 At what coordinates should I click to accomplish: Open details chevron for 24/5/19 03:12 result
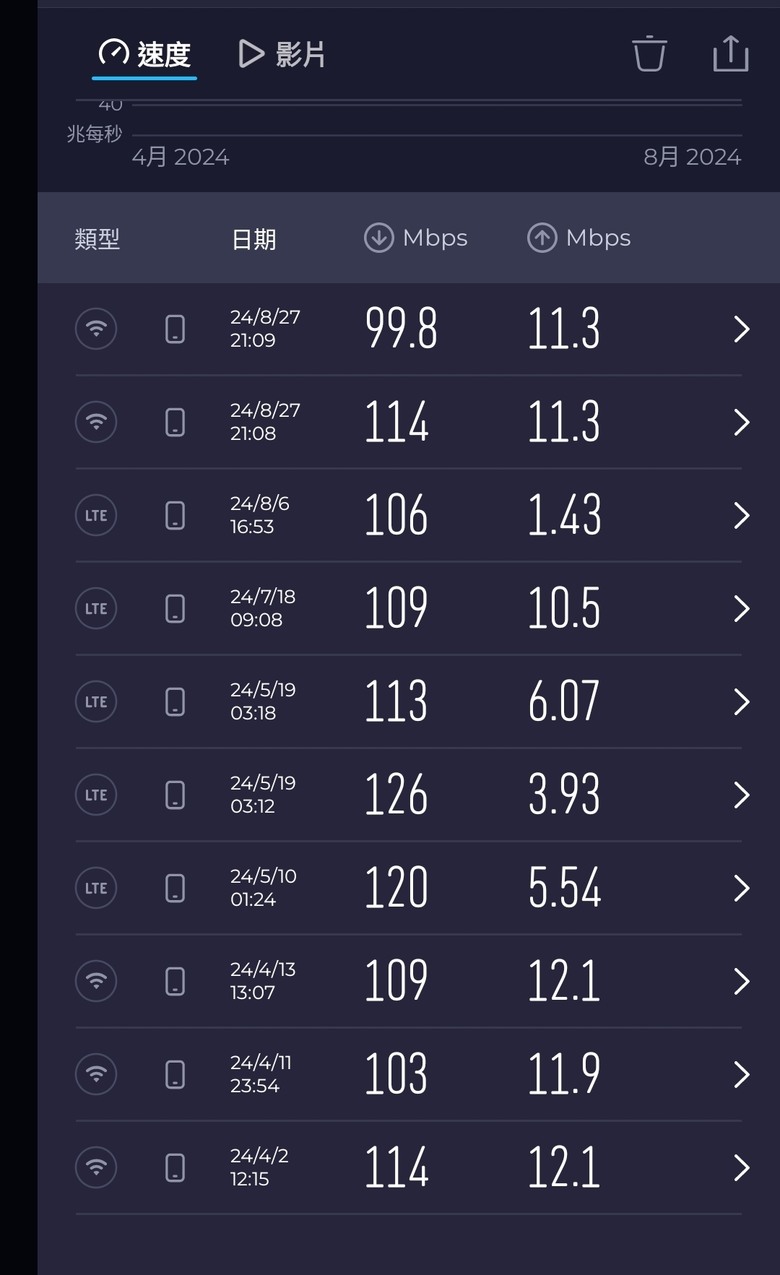pos(741,795)
